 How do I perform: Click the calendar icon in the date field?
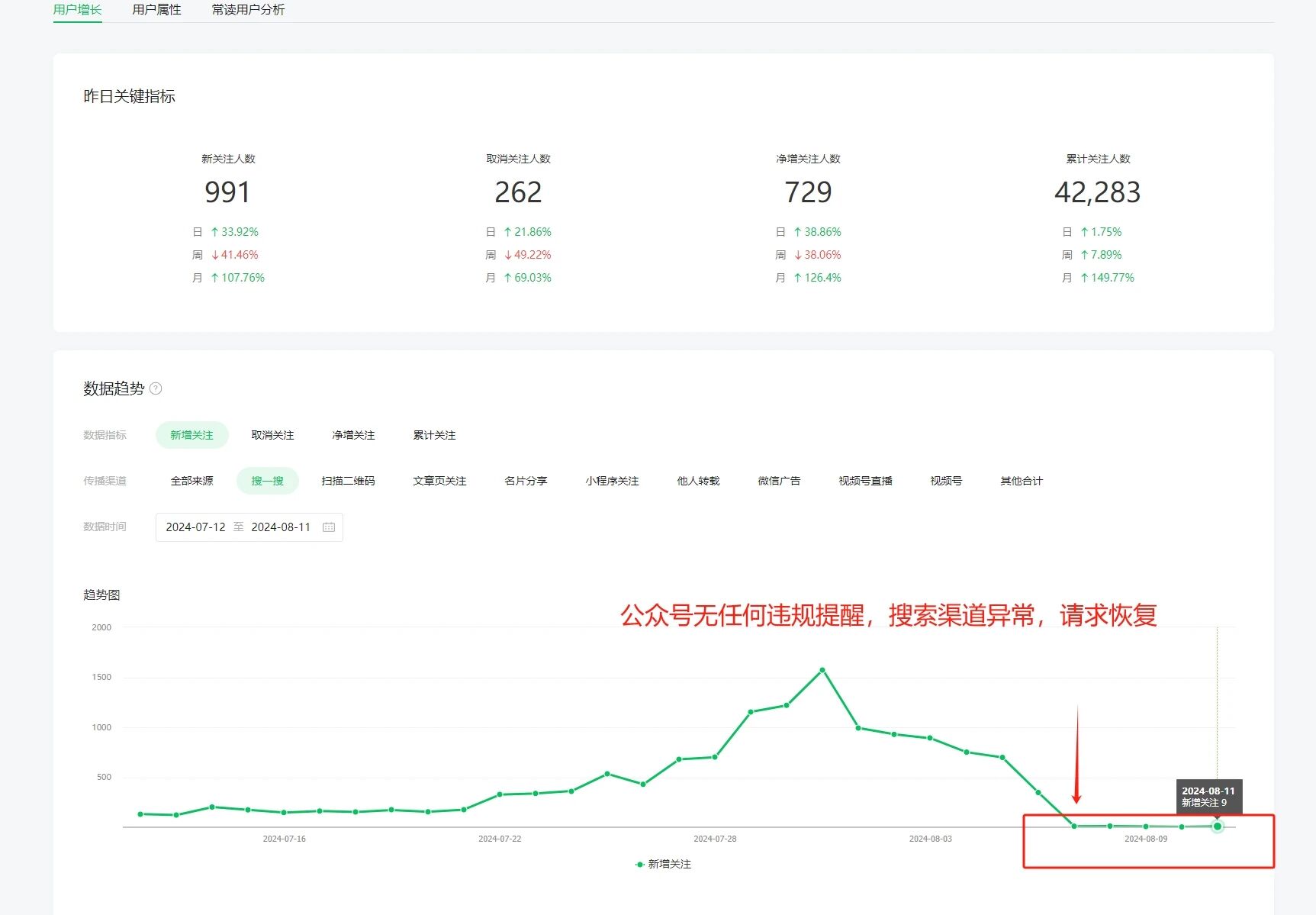329,527
